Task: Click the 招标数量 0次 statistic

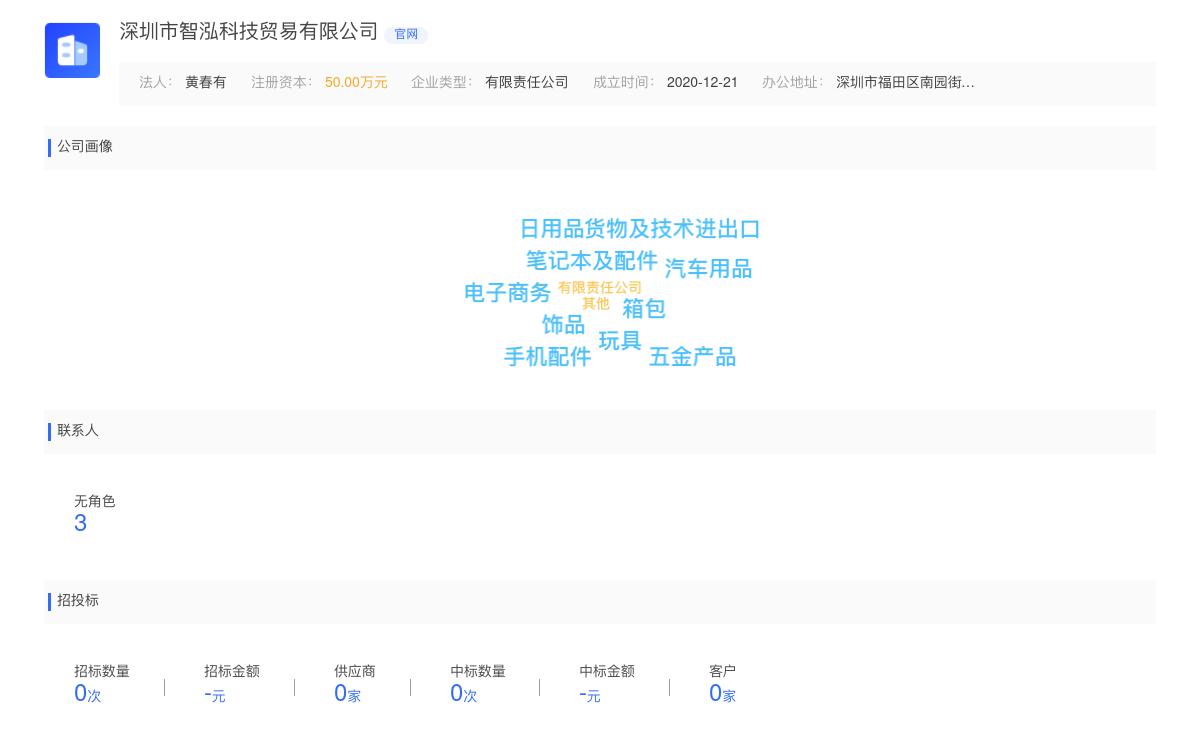Action: [87, 692]
